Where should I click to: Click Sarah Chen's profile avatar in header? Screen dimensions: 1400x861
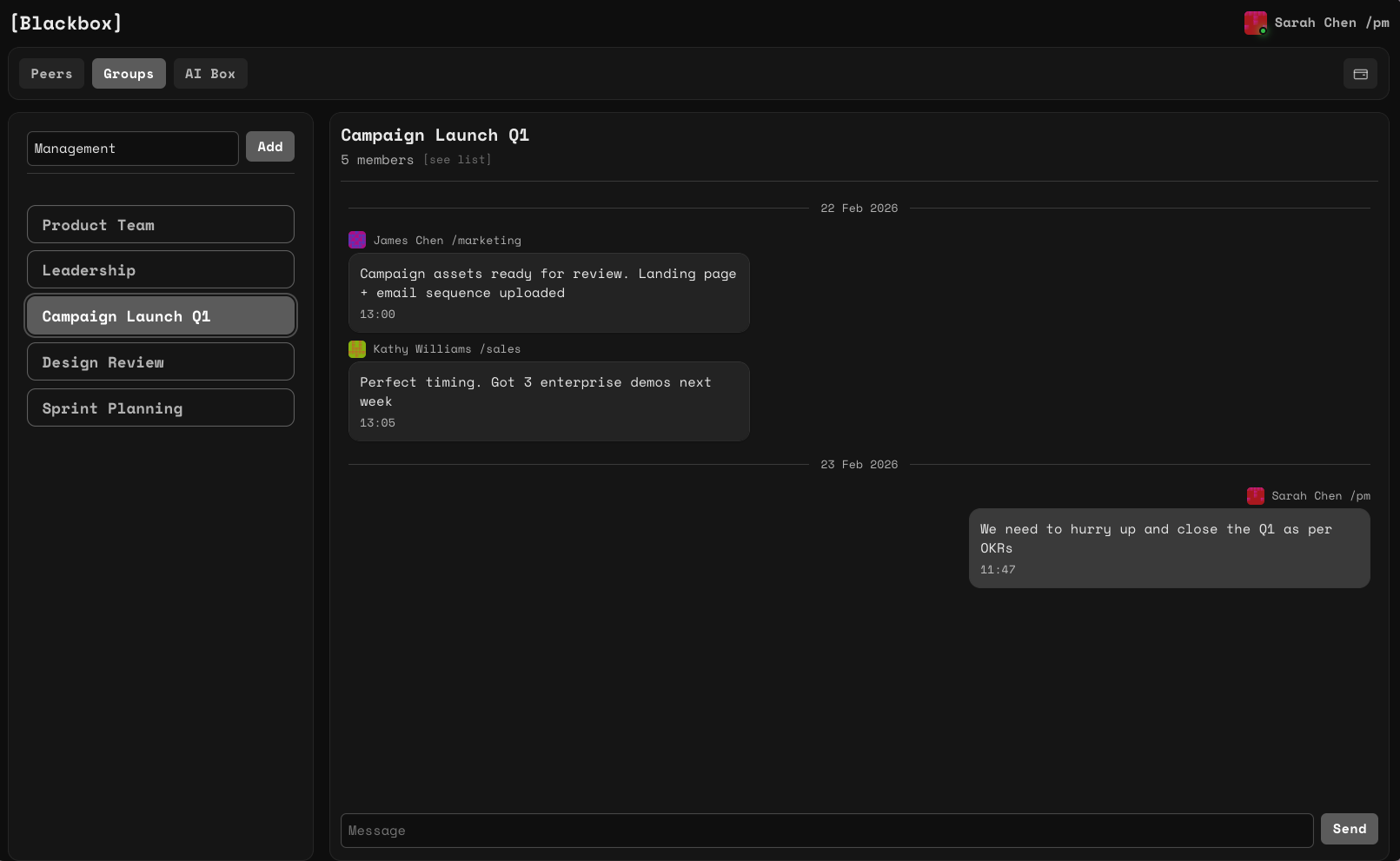[1255, 23]
